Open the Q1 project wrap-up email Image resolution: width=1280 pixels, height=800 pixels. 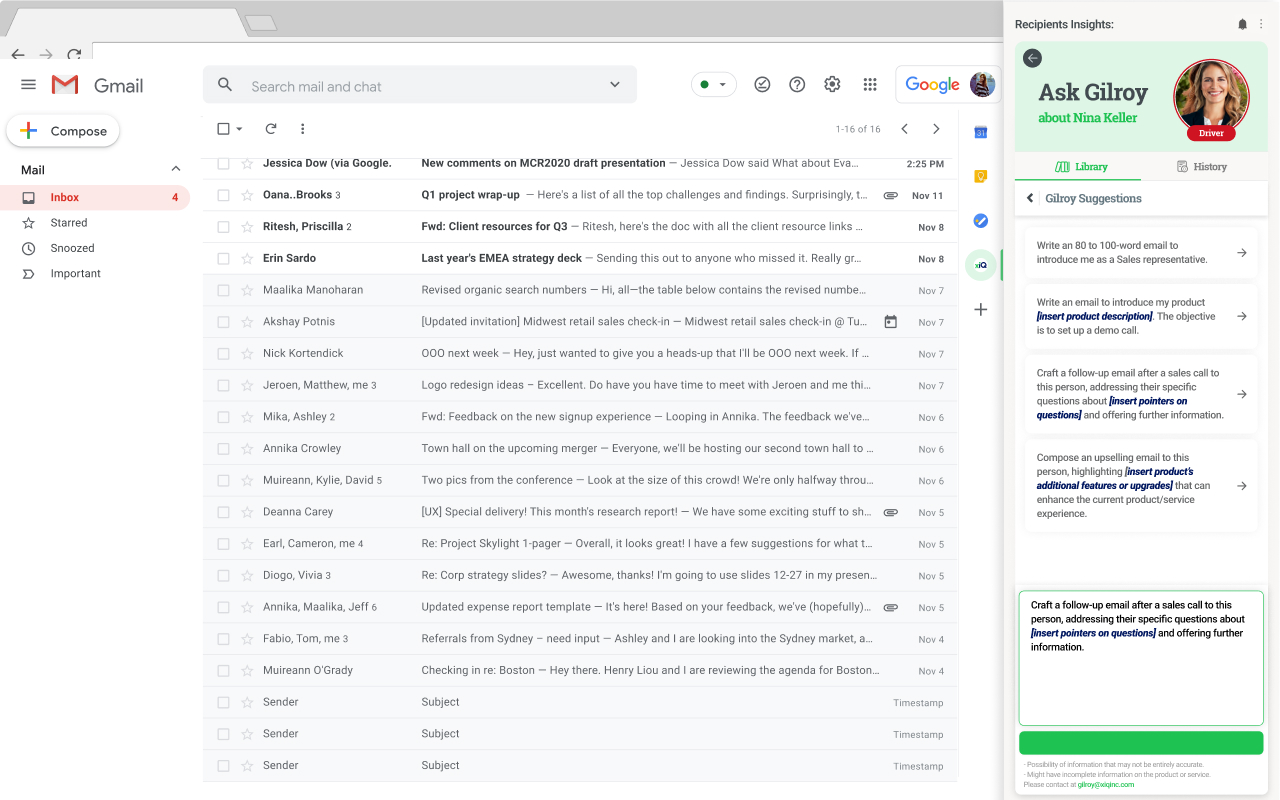[580, 195]
